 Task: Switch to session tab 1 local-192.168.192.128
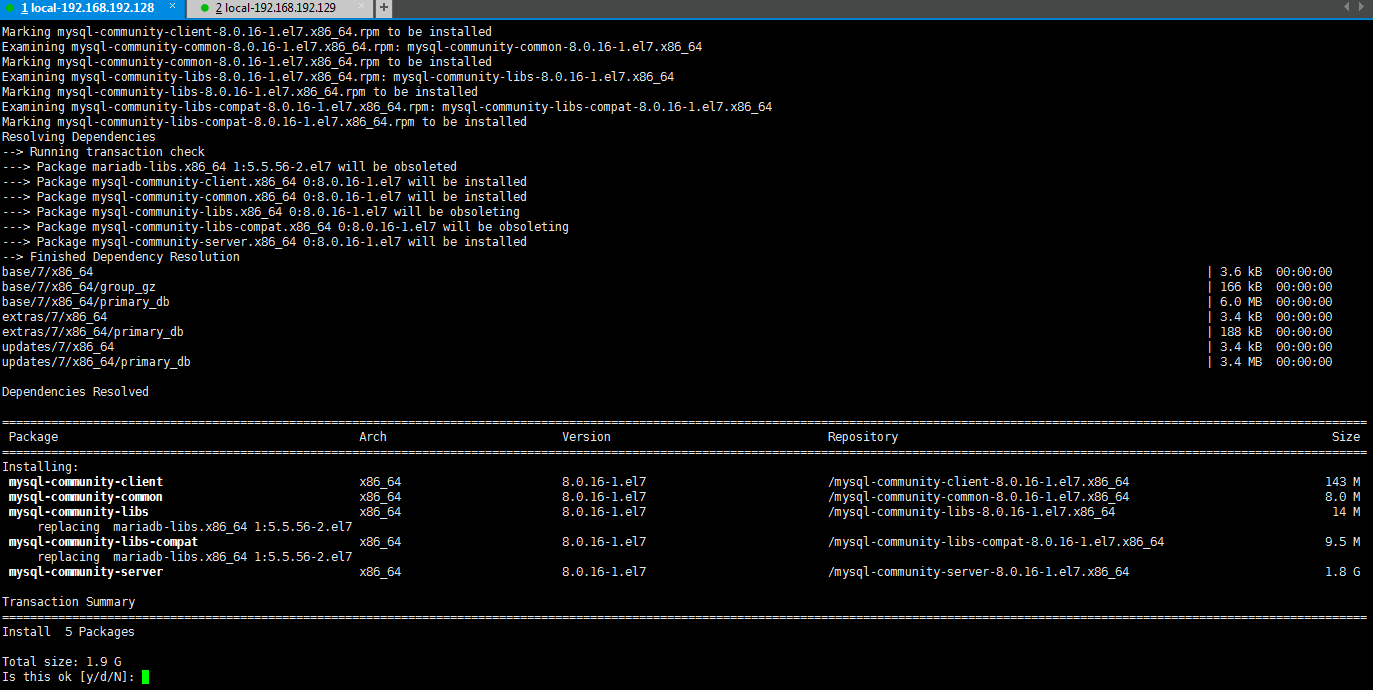pyautogui.click(x=87, y=8)
